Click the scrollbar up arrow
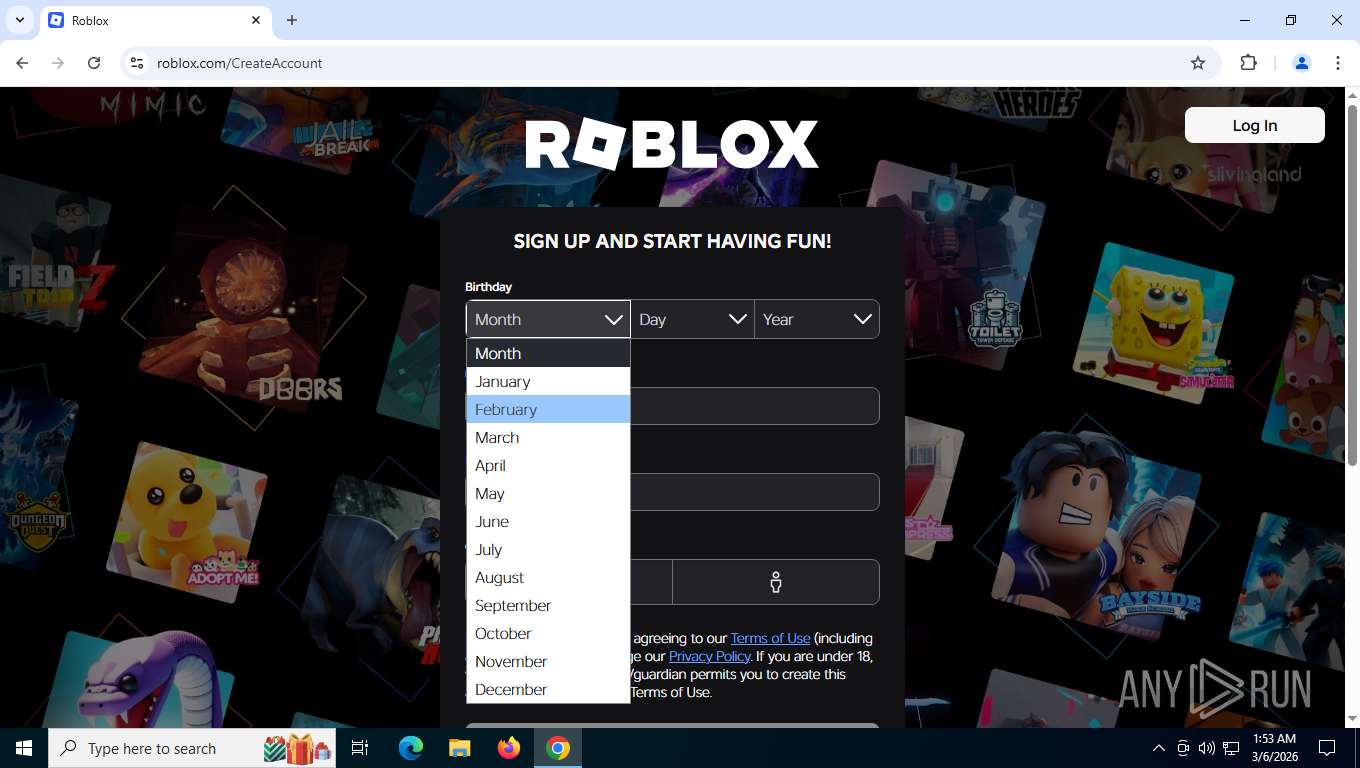 (x=1352, y=95)
